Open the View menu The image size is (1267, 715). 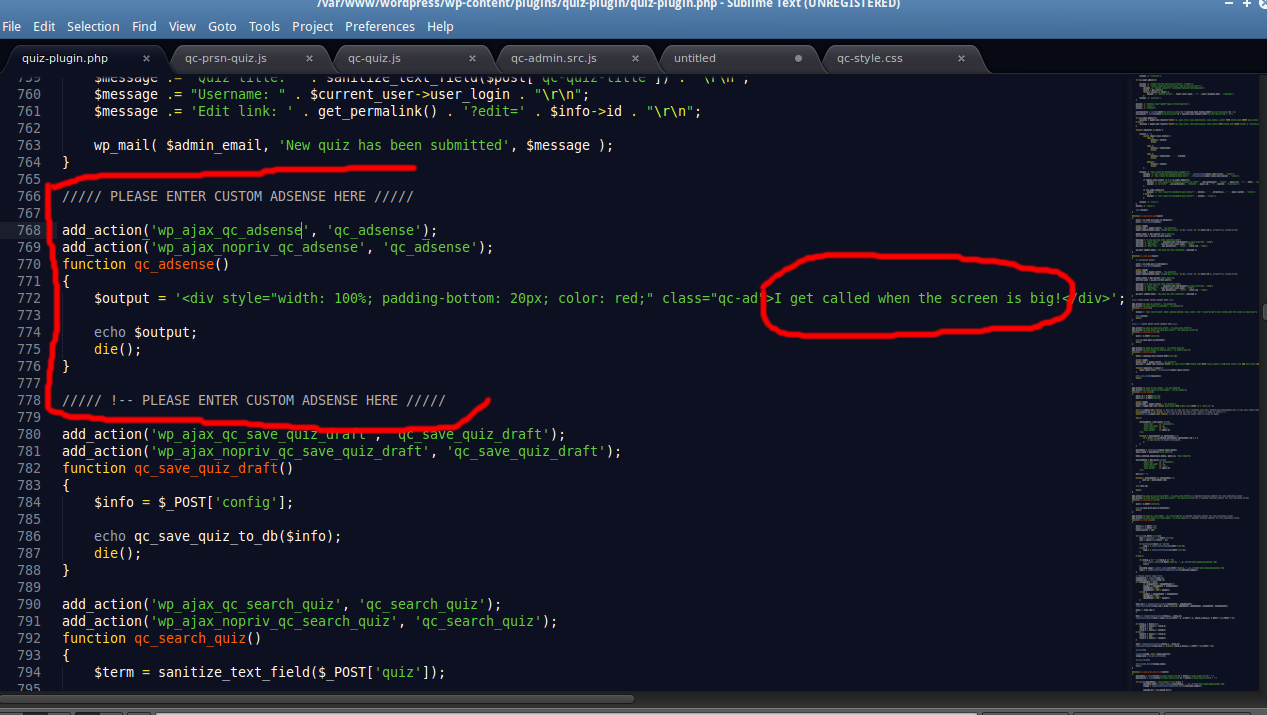(182, 27)
